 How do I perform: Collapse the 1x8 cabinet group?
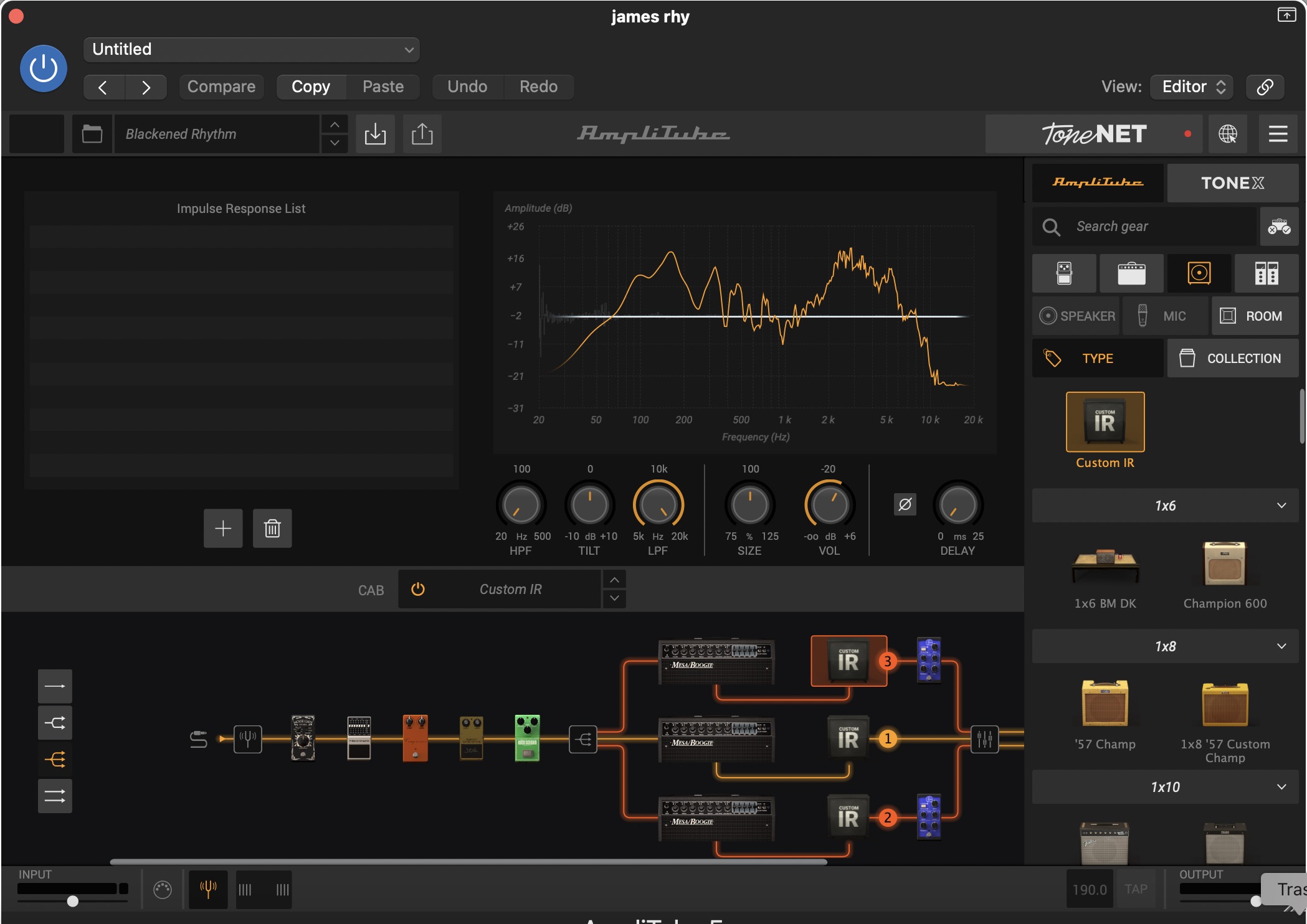coord(1165,646)
